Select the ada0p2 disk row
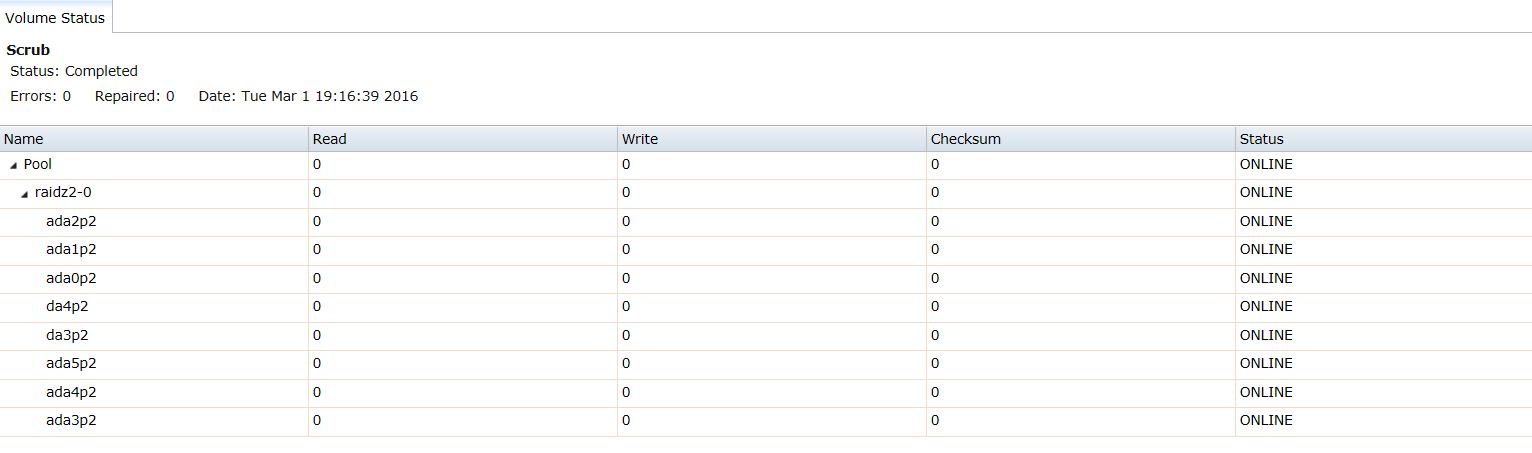The height and width of the screenshot is (453, 1532). click(766, 278)
